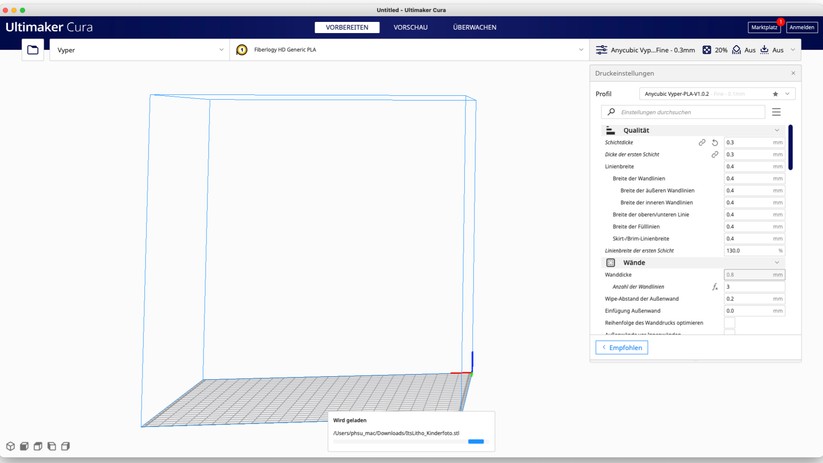823x463 pixels.
Task: Open the Marktplatz button
Action: pyautogui.click(x=764, y=27)
